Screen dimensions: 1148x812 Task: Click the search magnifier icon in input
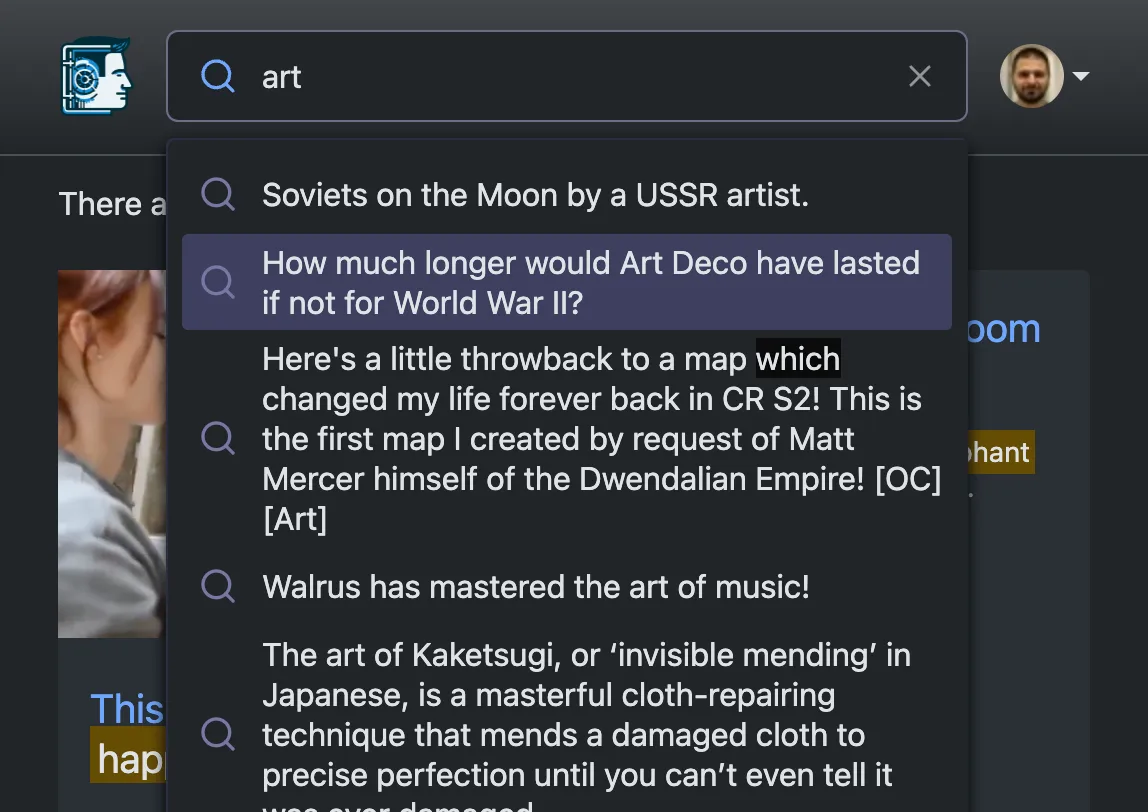pos(218,76)
